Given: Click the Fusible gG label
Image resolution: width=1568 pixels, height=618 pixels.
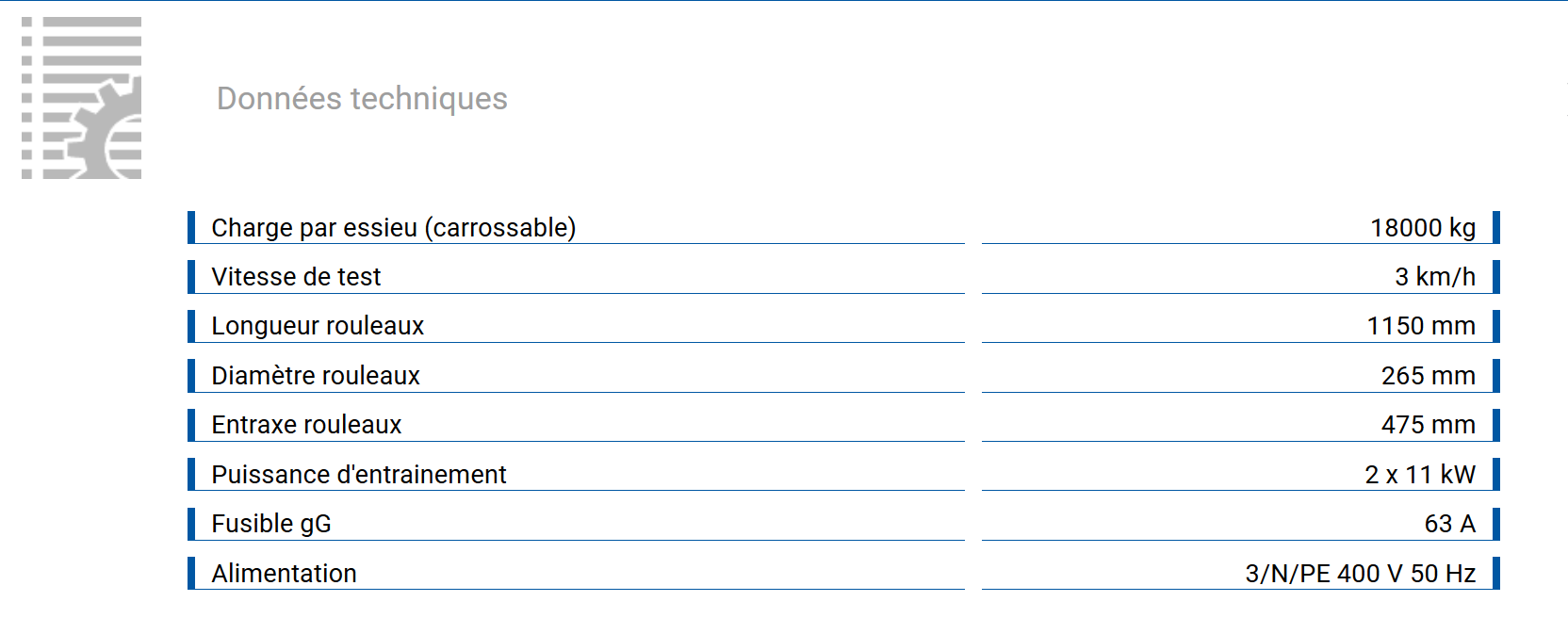Looking at the screenshot, I should point(271,524).
